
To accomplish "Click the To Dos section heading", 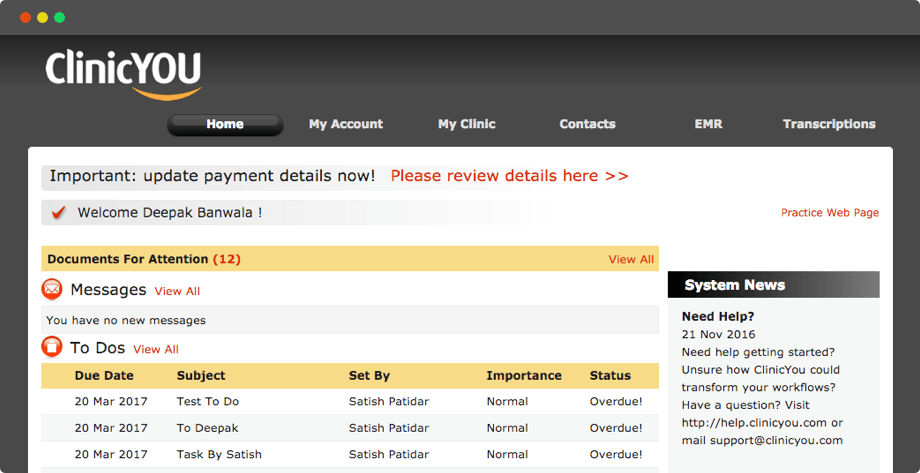I will [x=97, y=347].
